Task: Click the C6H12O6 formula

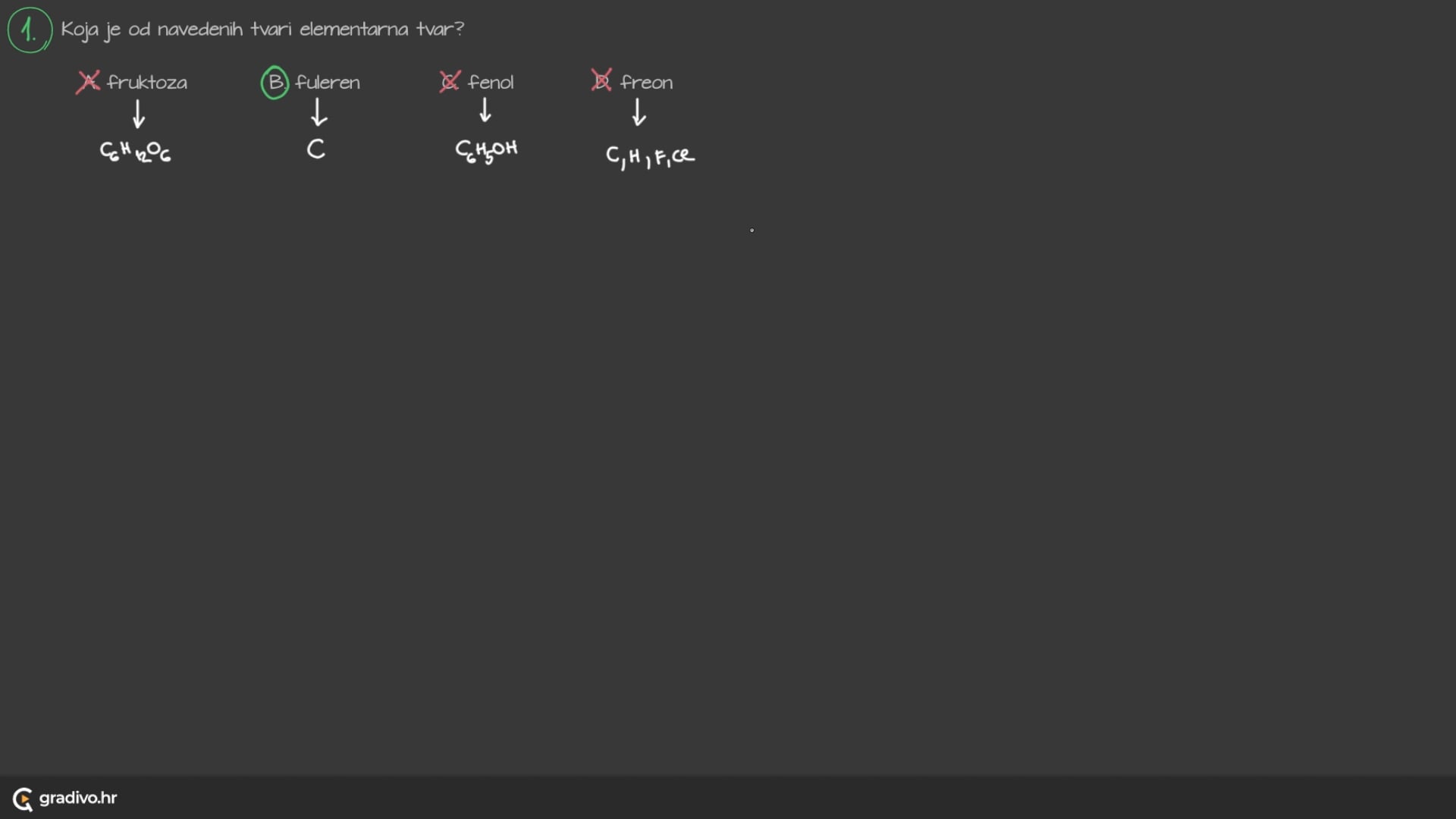Action: (x=135, y=152)
